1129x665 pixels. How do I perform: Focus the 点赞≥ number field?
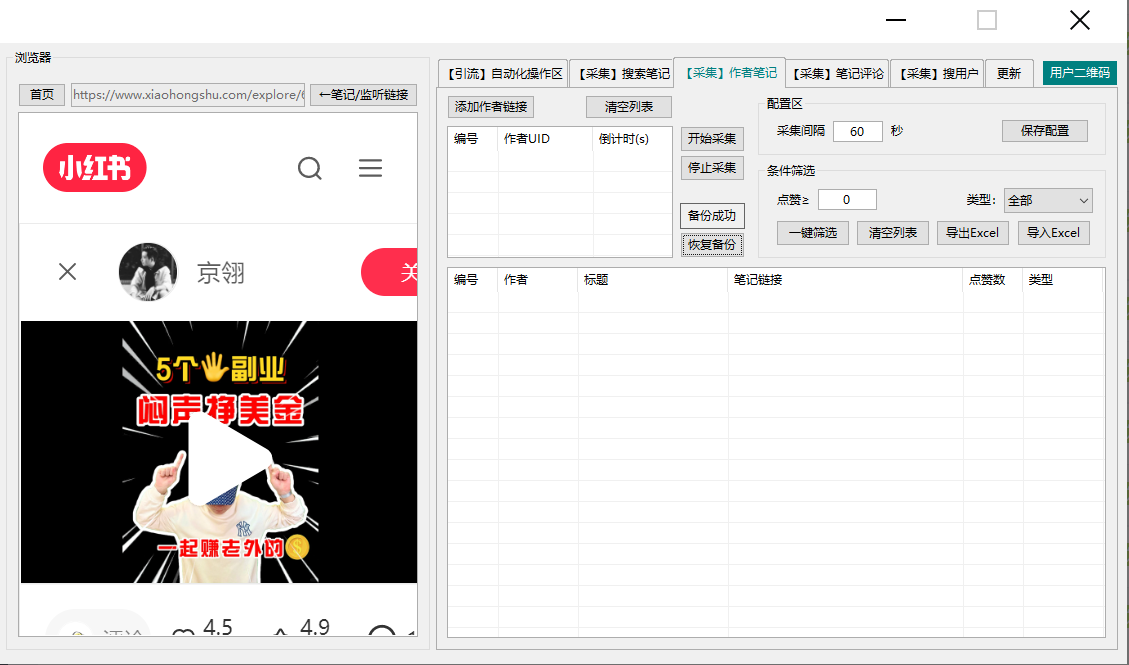tap(846, 200)
